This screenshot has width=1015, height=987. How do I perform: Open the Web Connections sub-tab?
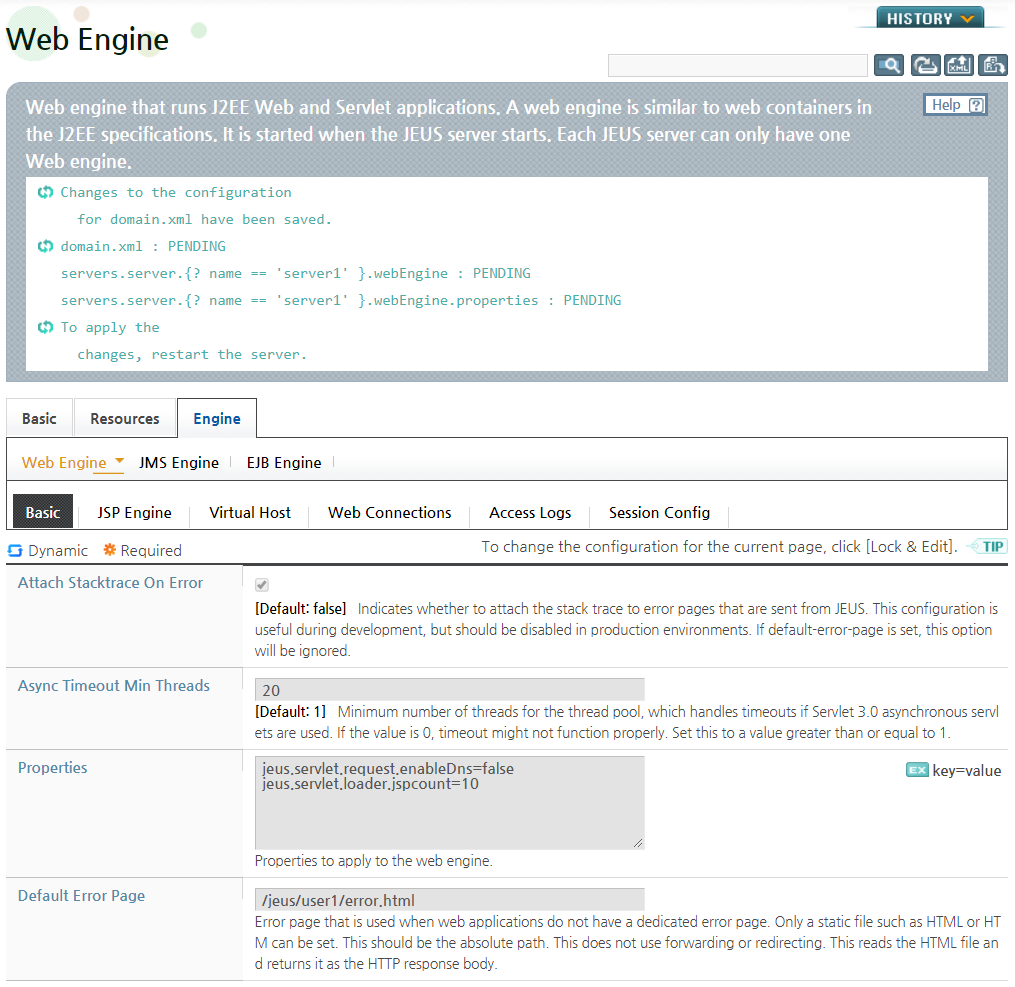click(x=390, y=513)
